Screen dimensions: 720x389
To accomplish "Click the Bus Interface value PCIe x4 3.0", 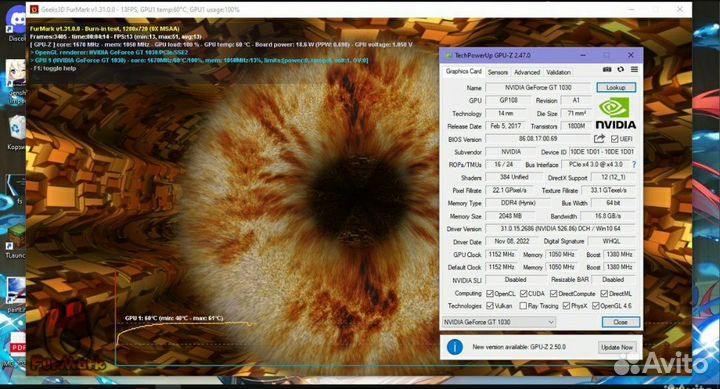I will point(596,164).
